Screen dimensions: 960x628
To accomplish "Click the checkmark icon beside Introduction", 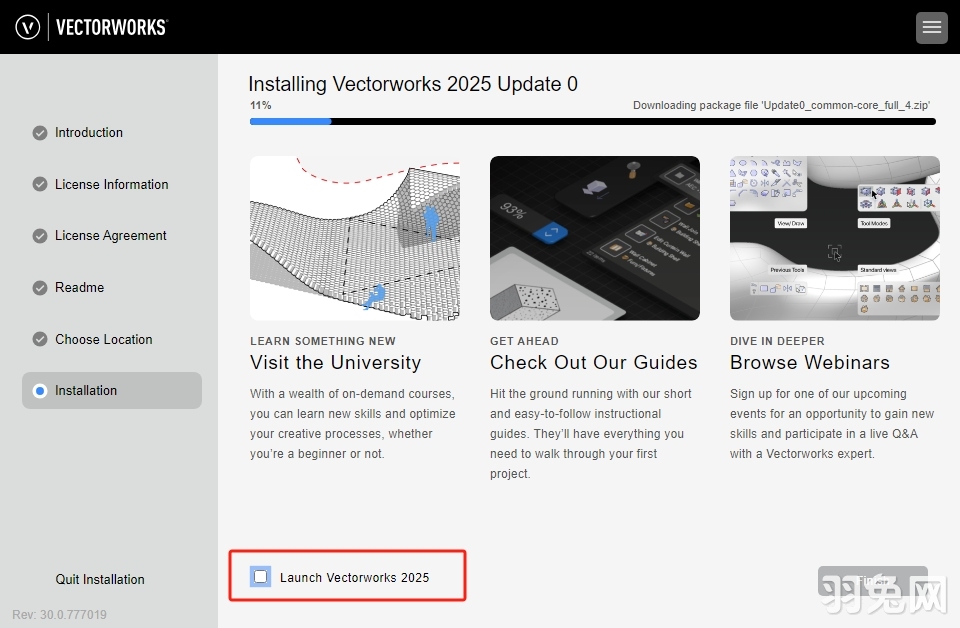I will (40, 132).
